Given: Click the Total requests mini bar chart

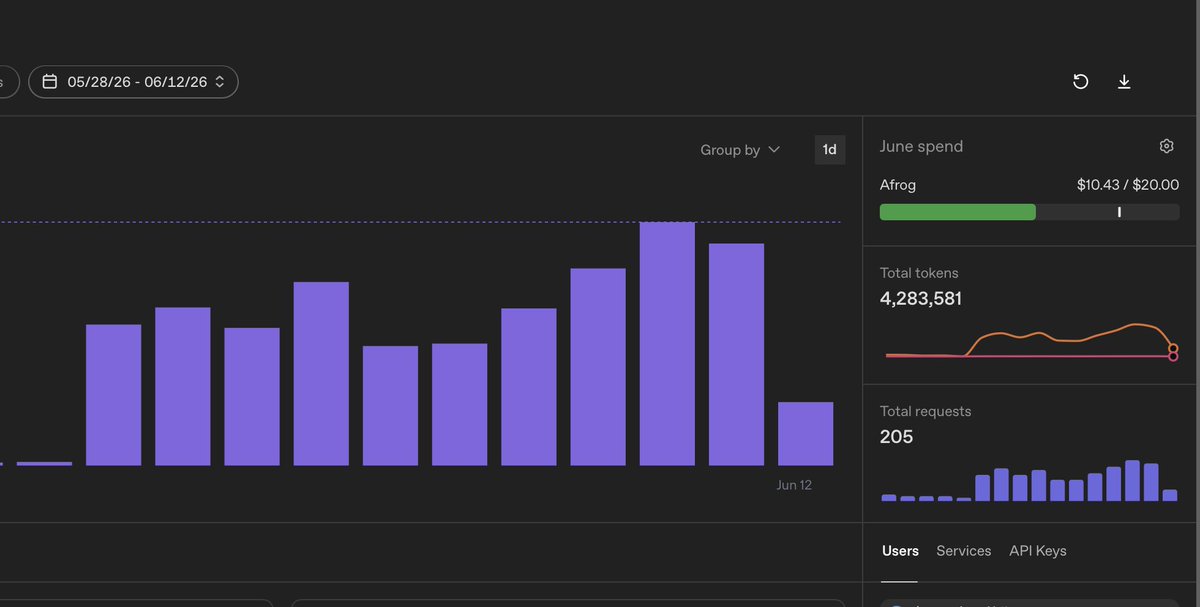Looking at the screenshot, I should [1030, 481].
